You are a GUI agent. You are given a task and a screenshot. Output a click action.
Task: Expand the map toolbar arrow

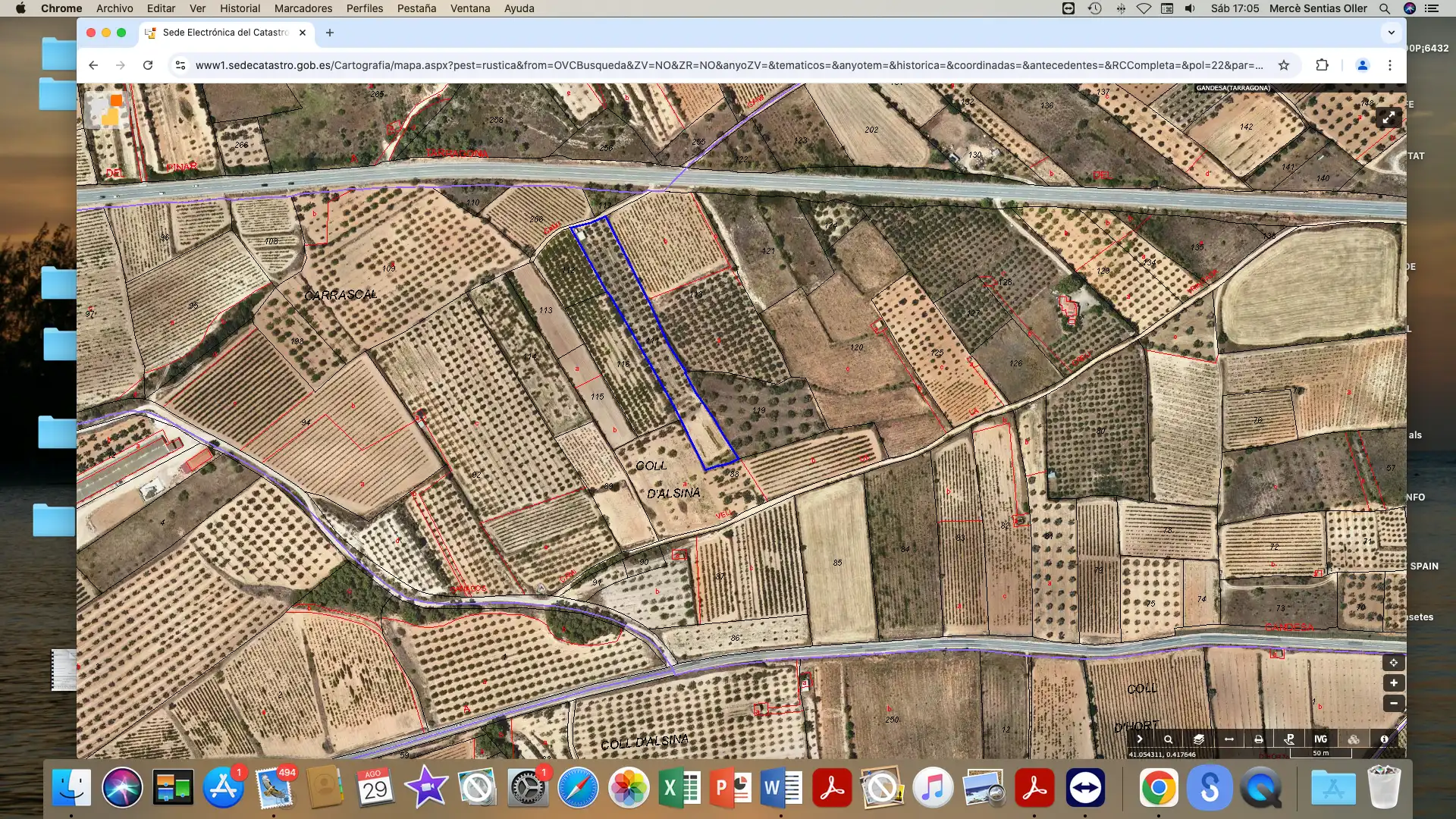[x=1139, y=739]
